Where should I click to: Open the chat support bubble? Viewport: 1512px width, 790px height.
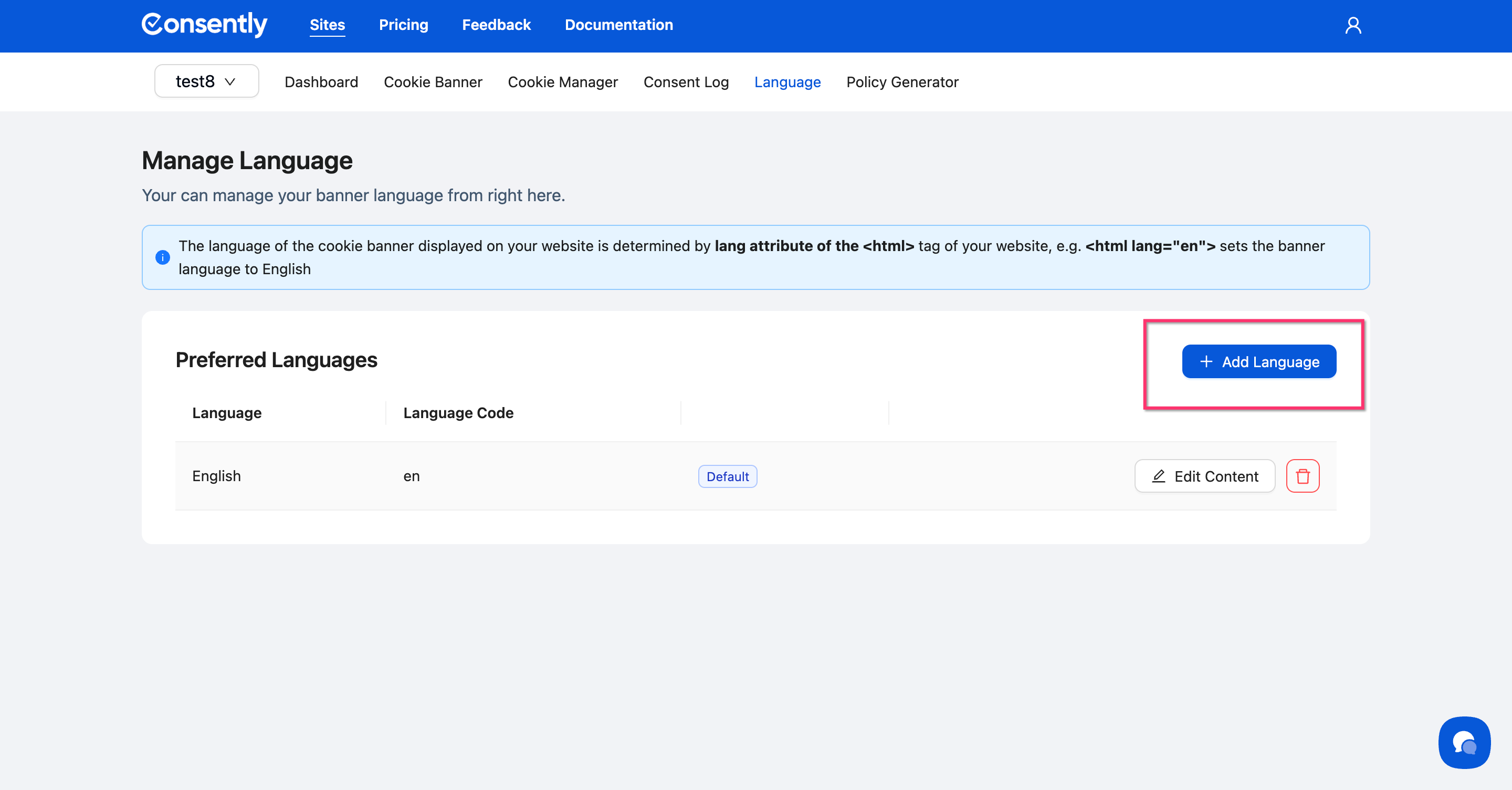click(1464, 742)
